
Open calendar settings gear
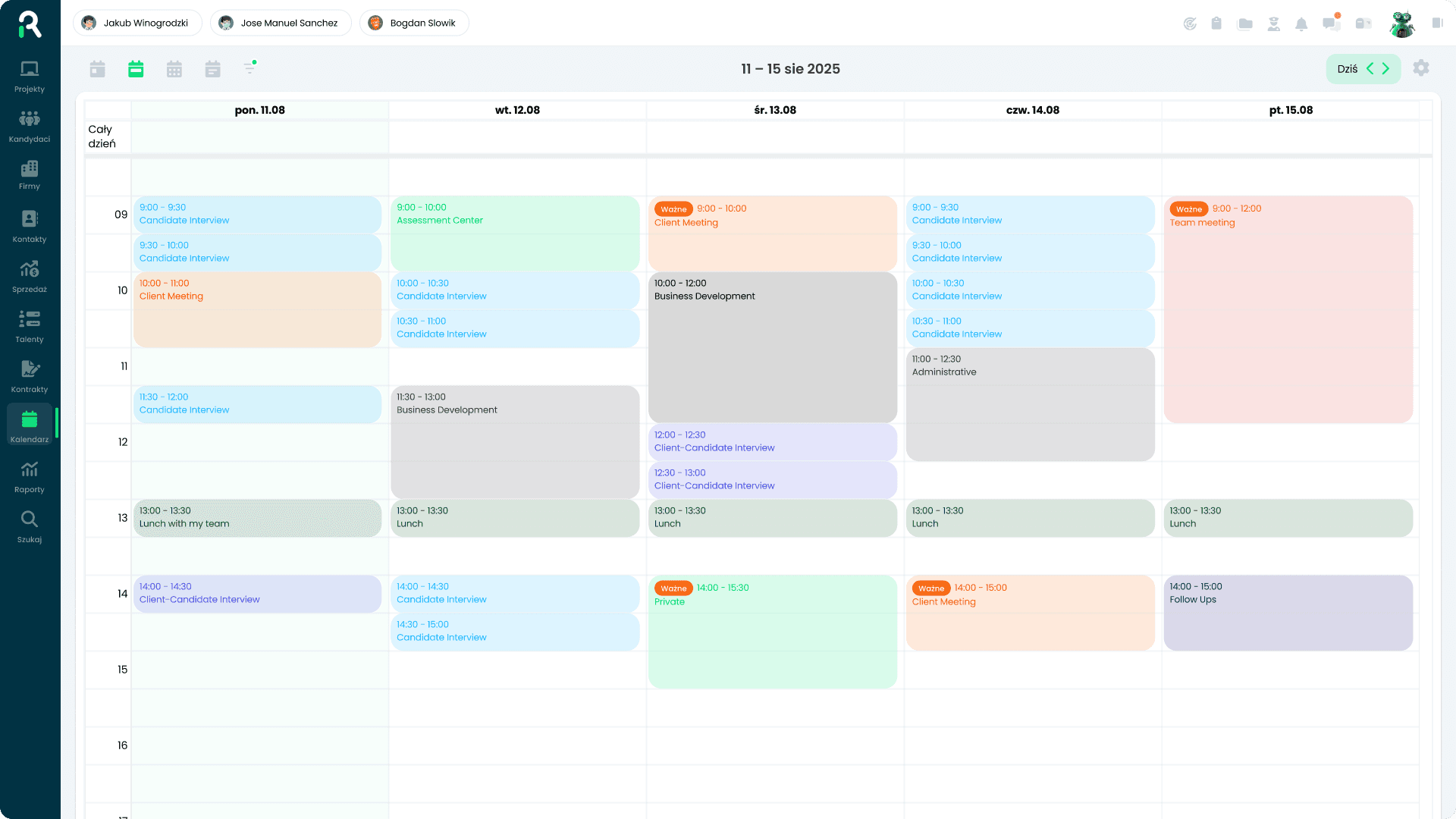pyautogui.click(x=1421, y=68)
